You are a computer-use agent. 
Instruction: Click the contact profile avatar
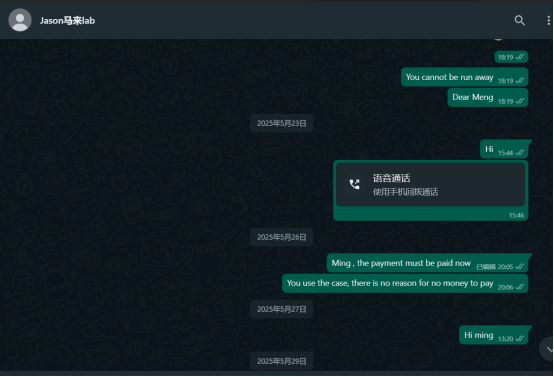[20, 20]
